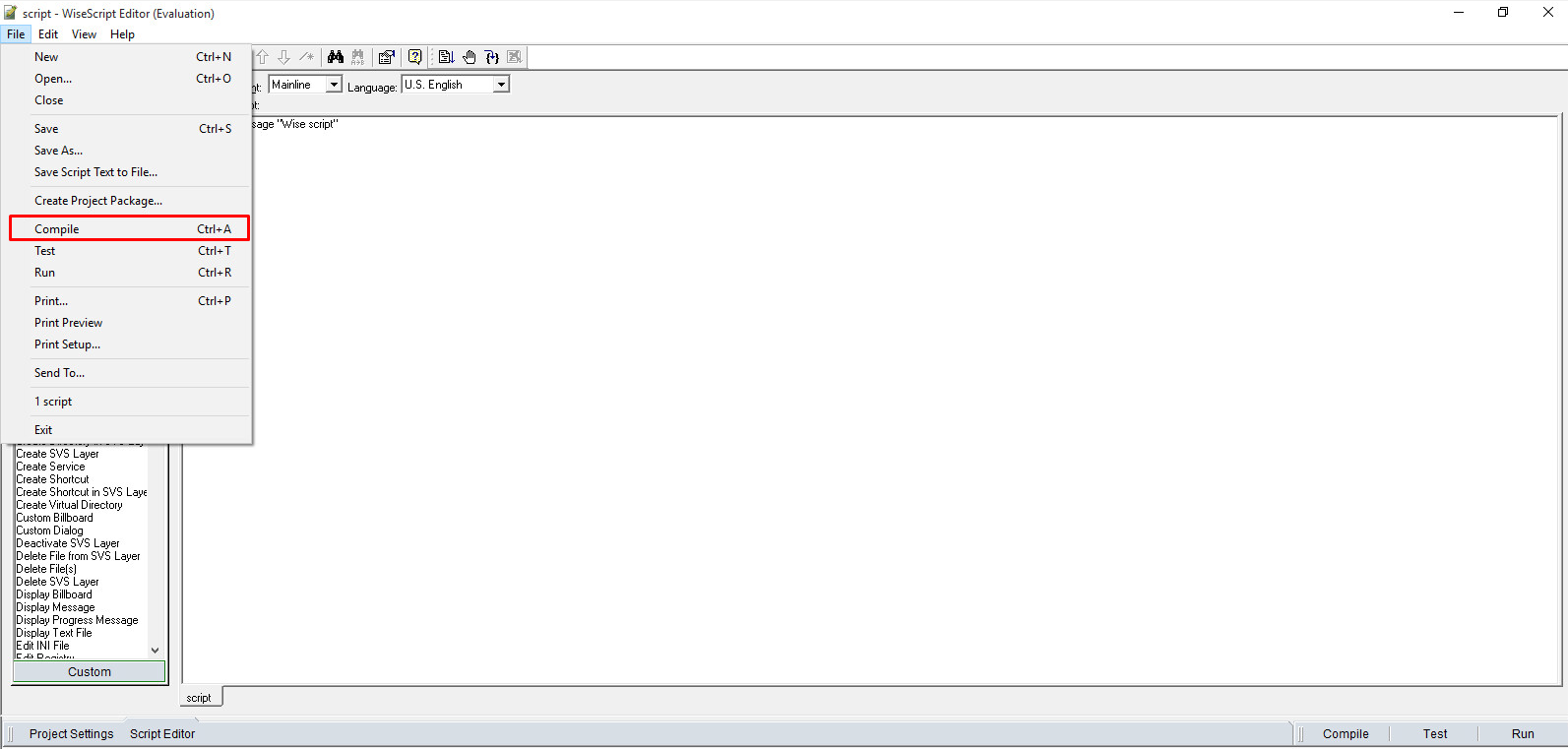Select Run in the File menu
1568x749 pixels.
click(x=128, y=273)
